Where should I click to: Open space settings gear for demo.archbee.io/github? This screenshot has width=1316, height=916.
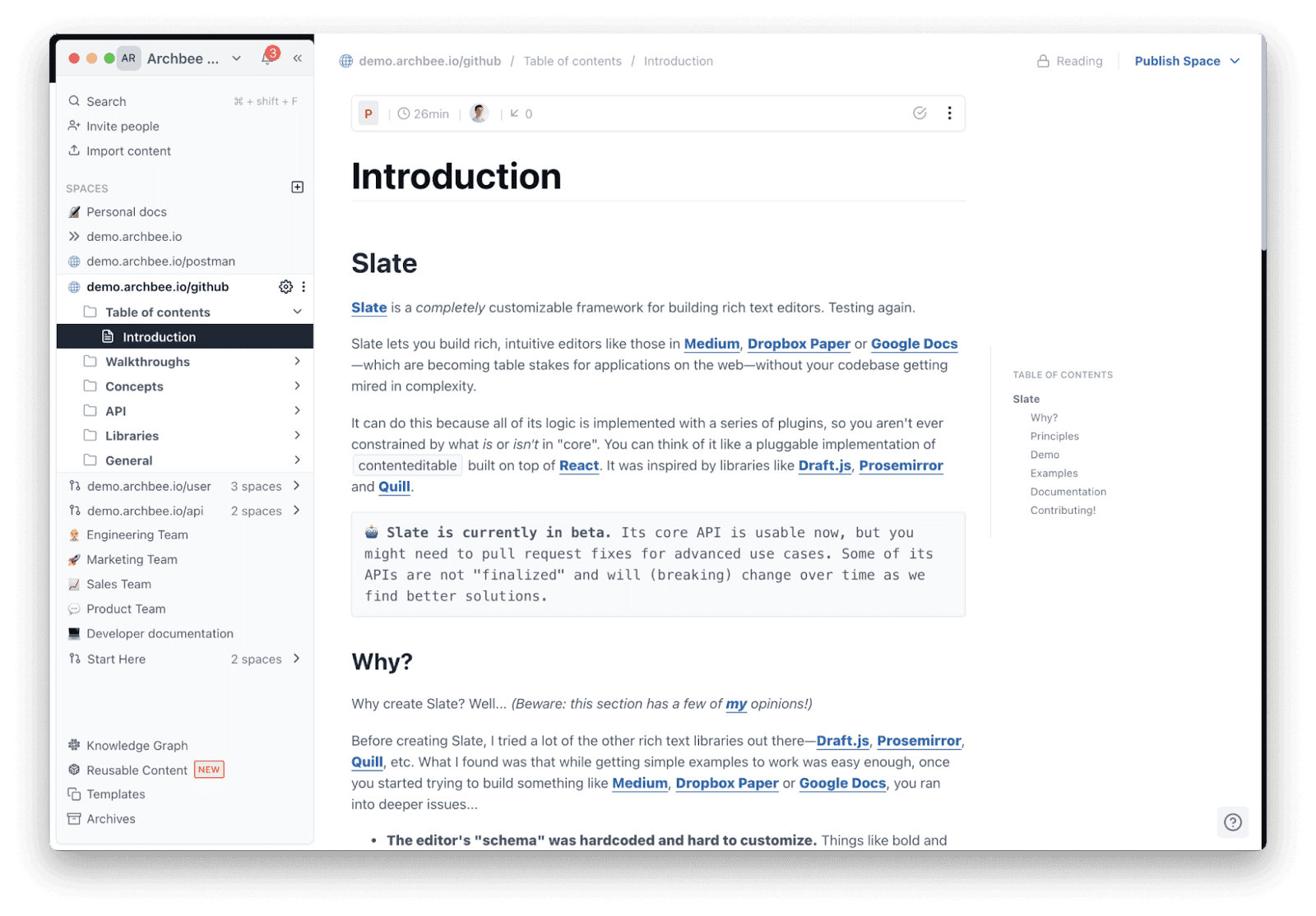[285, 286]
